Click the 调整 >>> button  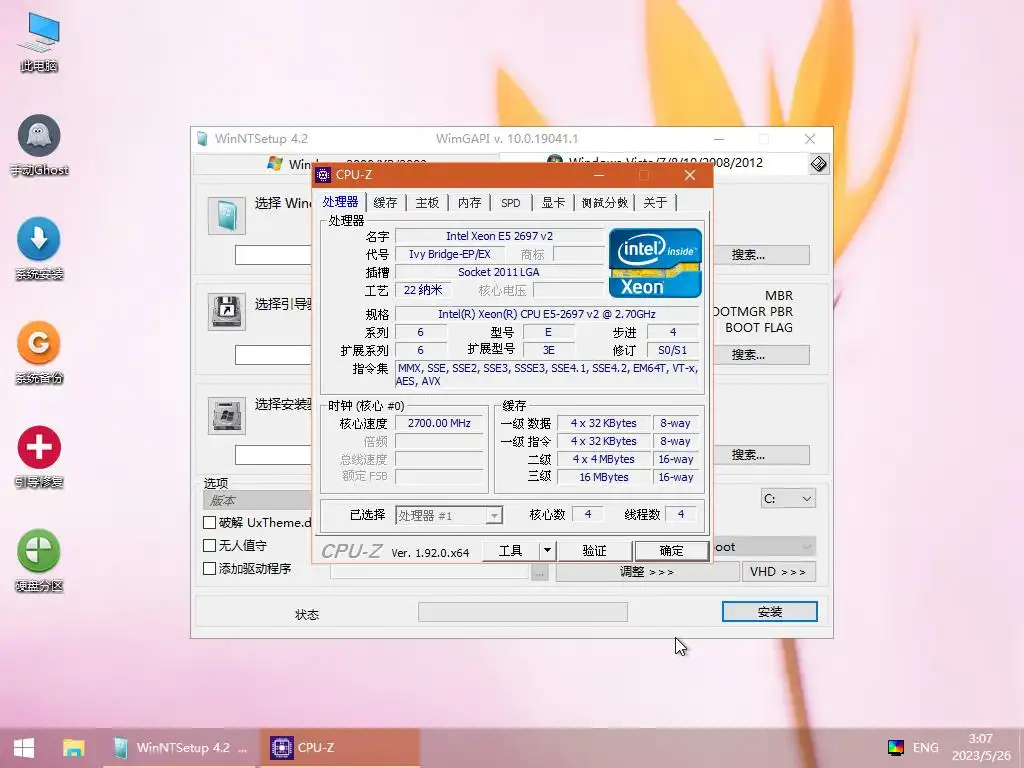[647, 571]
